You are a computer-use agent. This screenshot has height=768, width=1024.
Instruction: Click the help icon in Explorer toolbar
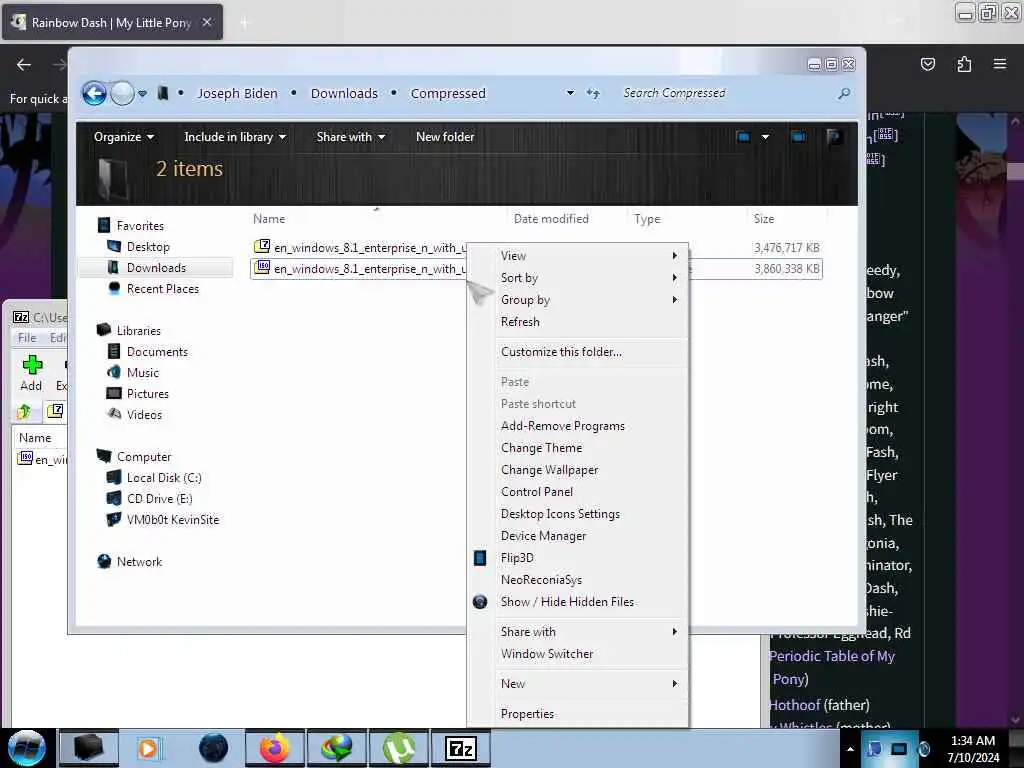click(833, 137)
